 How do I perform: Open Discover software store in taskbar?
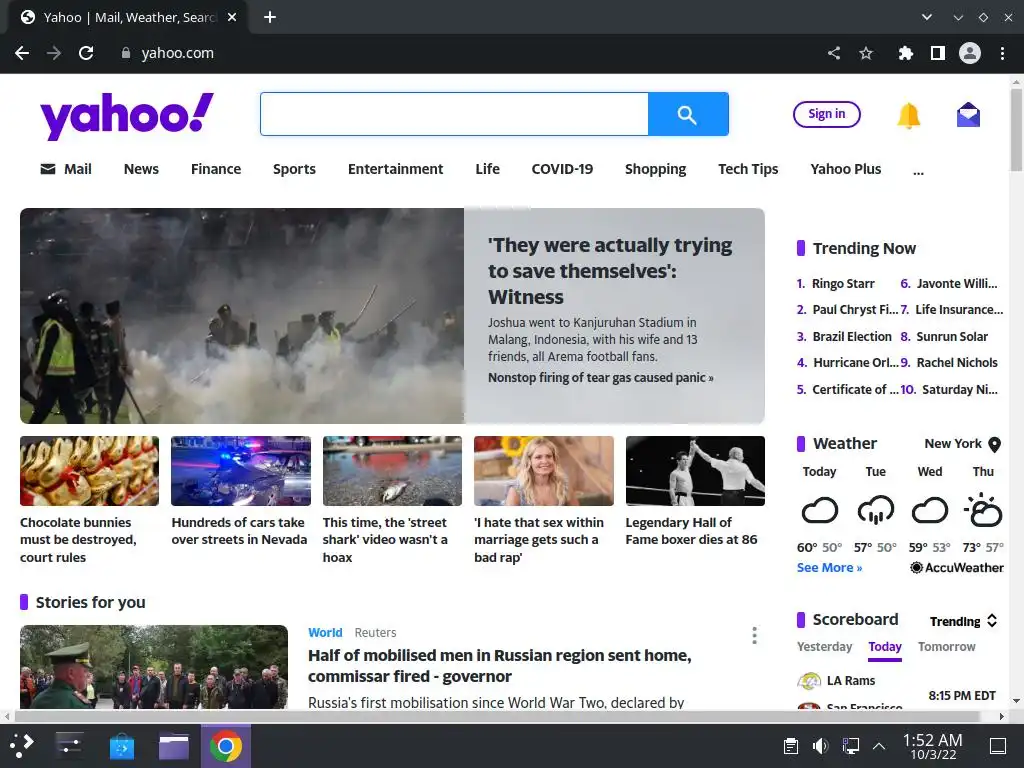(121, 746)
